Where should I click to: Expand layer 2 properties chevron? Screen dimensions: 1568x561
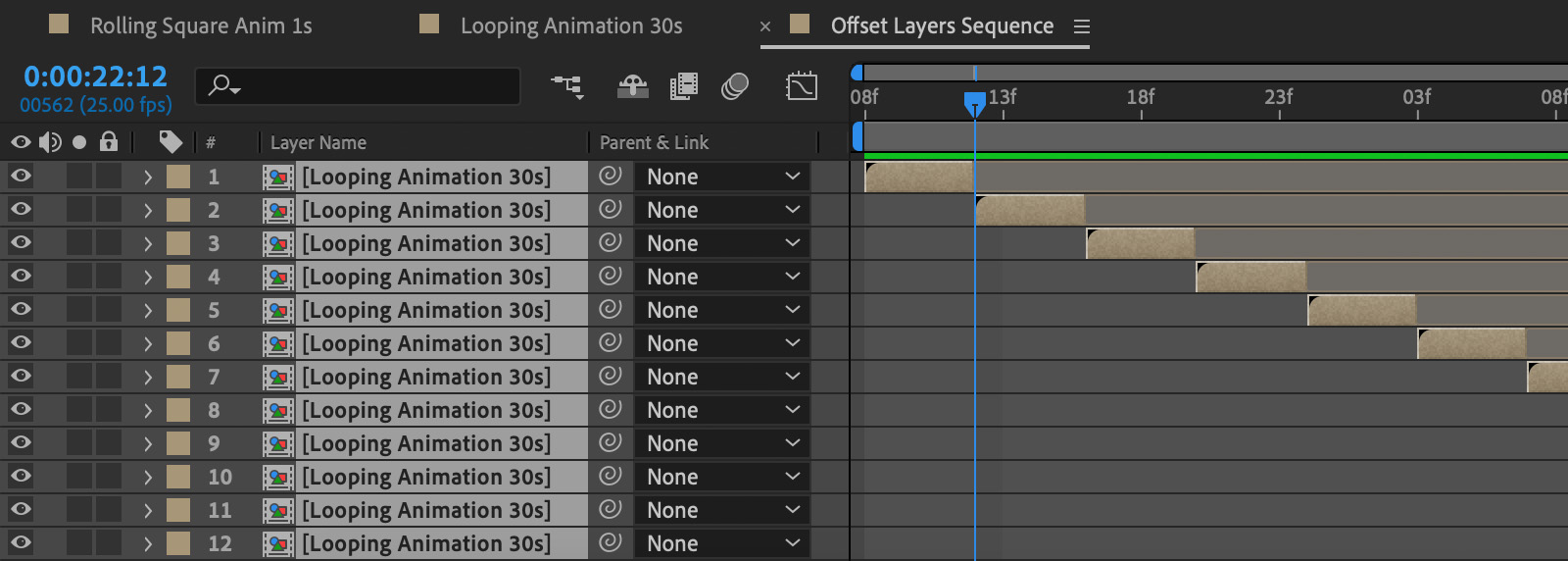click(x=147, y=210)
